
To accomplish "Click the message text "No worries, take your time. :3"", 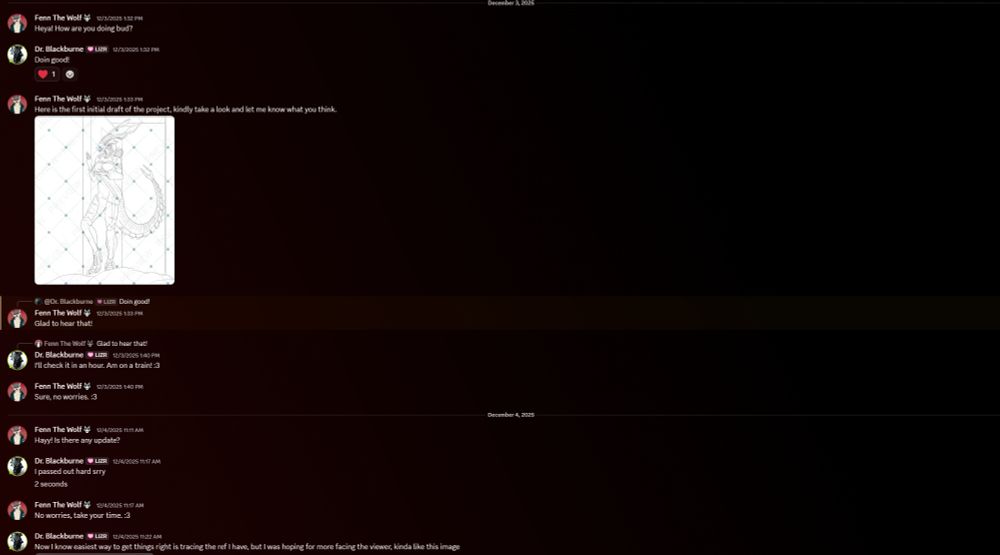I will (x=82, y=515).
